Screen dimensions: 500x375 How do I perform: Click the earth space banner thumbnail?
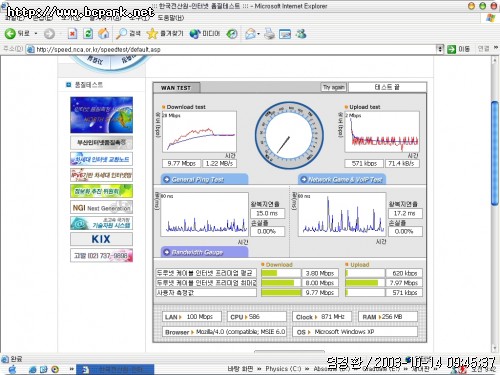101,115
